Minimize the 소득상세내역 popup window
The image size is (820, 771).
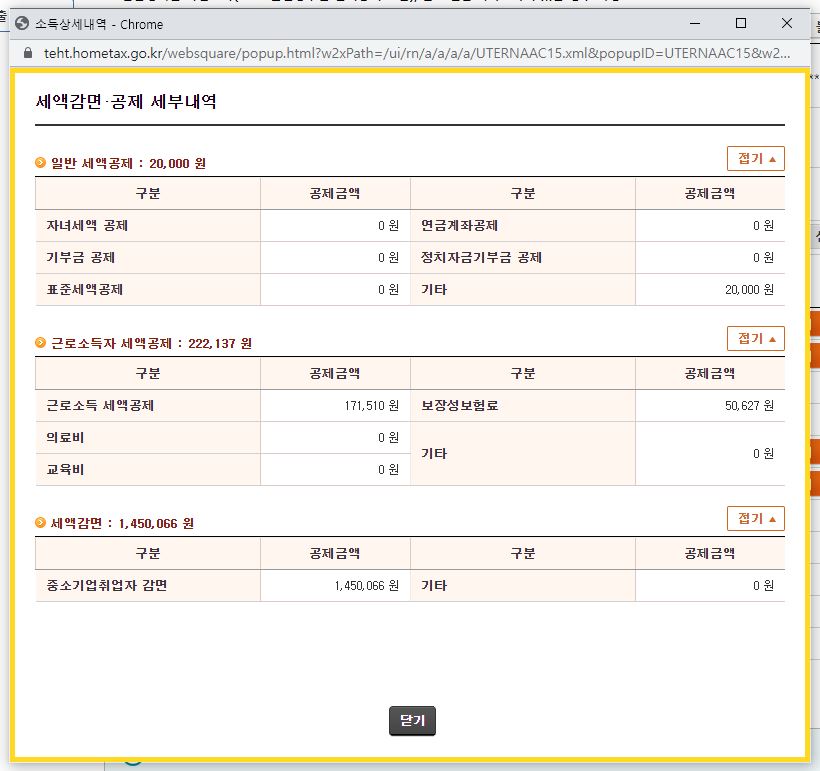pyautogui.click(x=694, y=23)
